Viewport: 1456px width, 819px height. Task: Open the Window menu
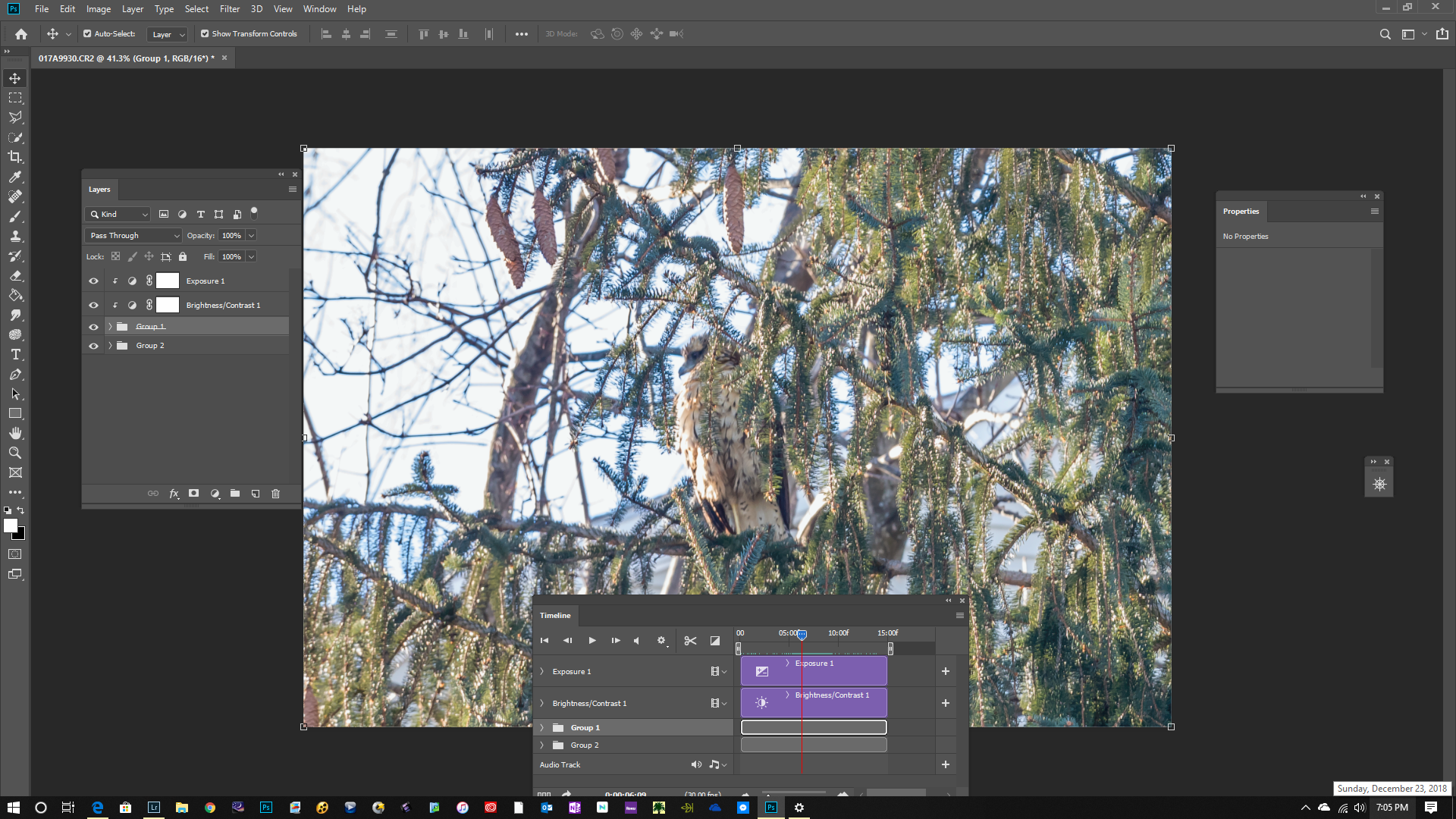coord(319,9)
